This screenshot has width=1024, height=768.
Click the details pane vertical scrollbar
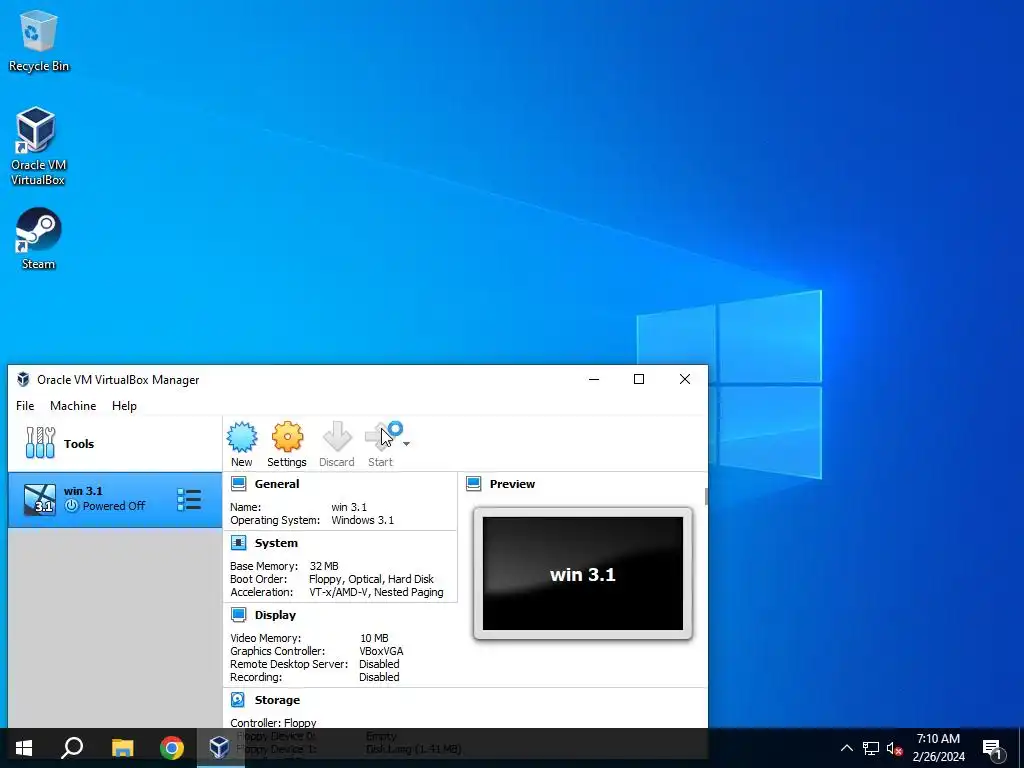(x=706, y=496)
